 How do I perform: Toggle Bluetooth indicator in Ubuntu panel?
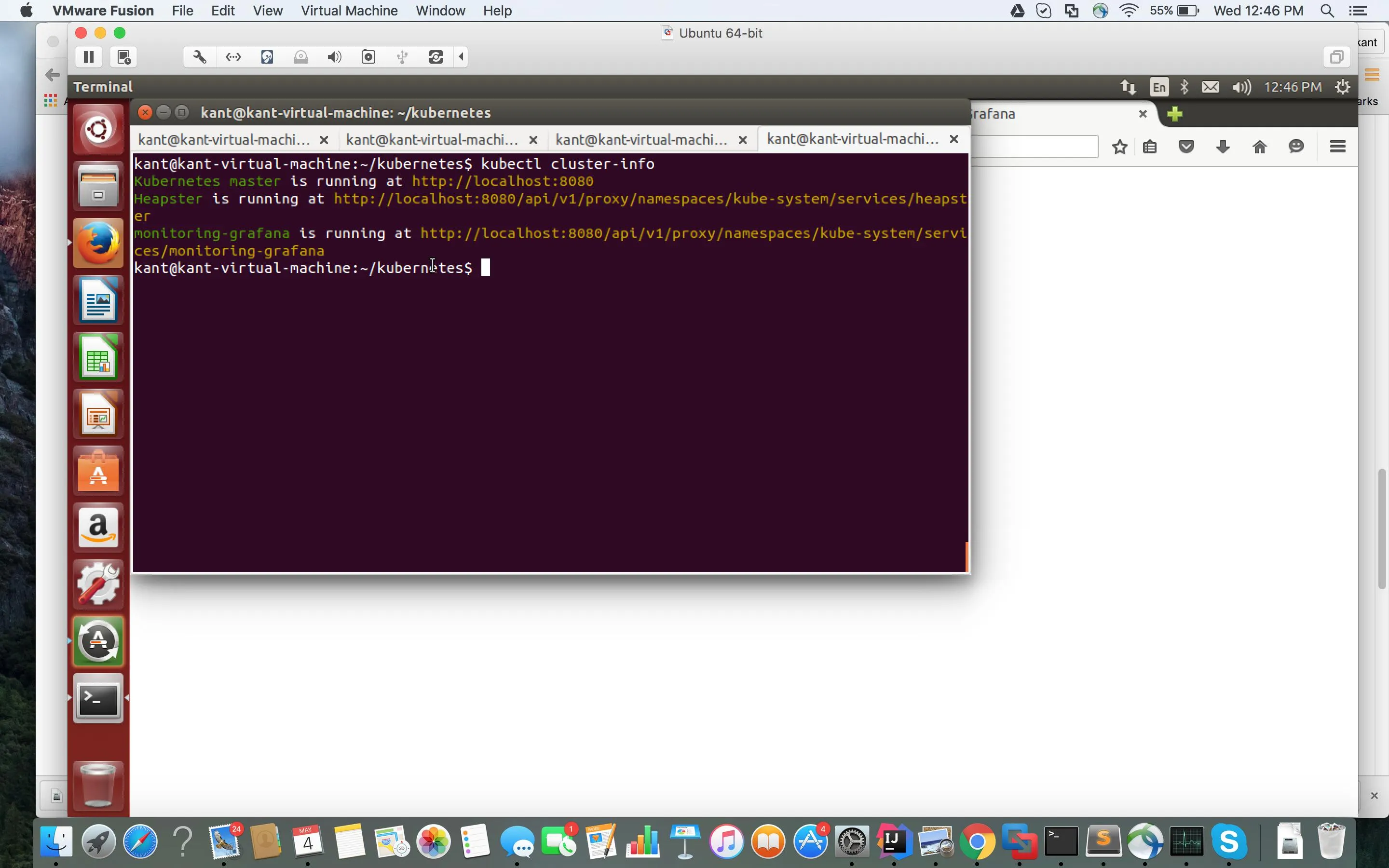click(1184, 87)
